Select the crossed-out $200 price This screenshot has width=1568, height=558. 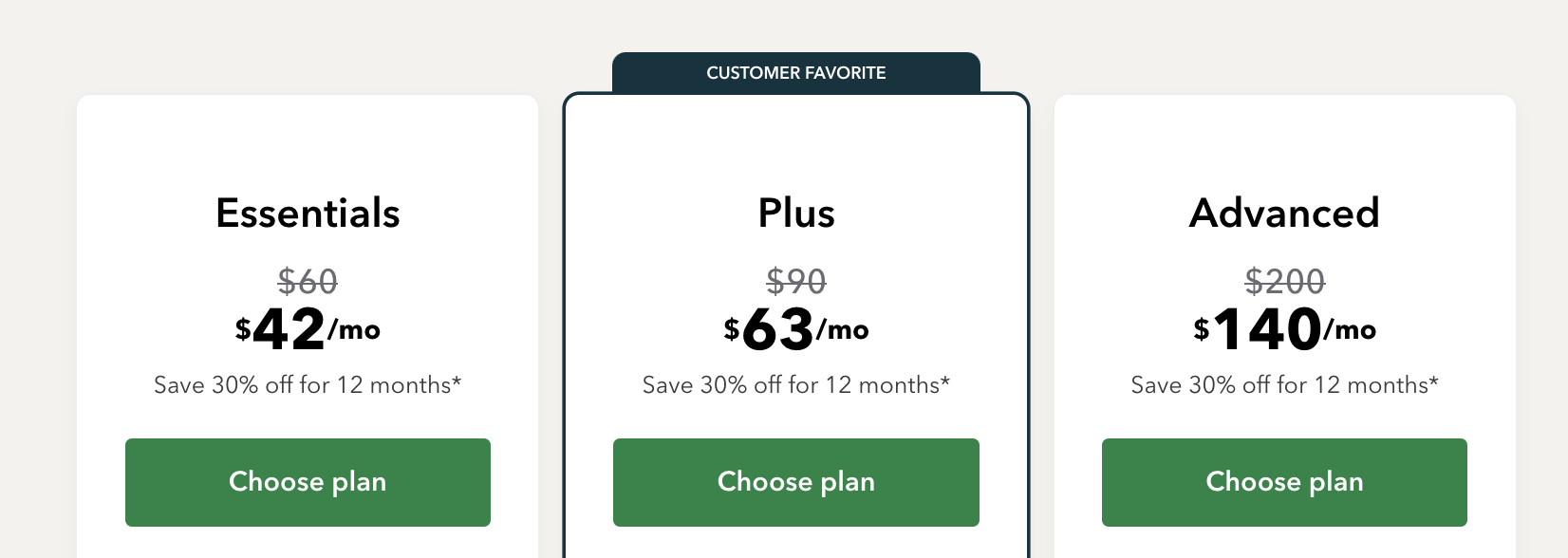pyautogui.click(x=1284, y=281)
